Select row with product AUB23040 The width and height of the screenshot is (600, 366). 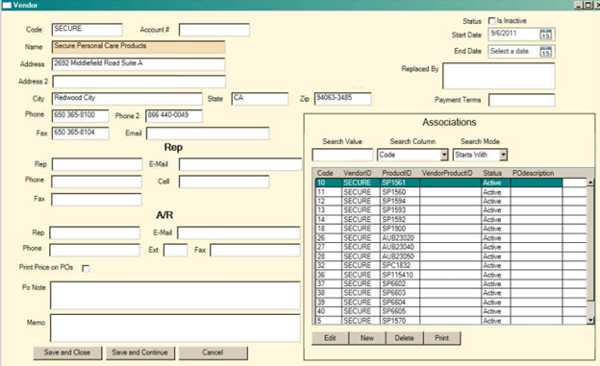(x=451, y=247)
